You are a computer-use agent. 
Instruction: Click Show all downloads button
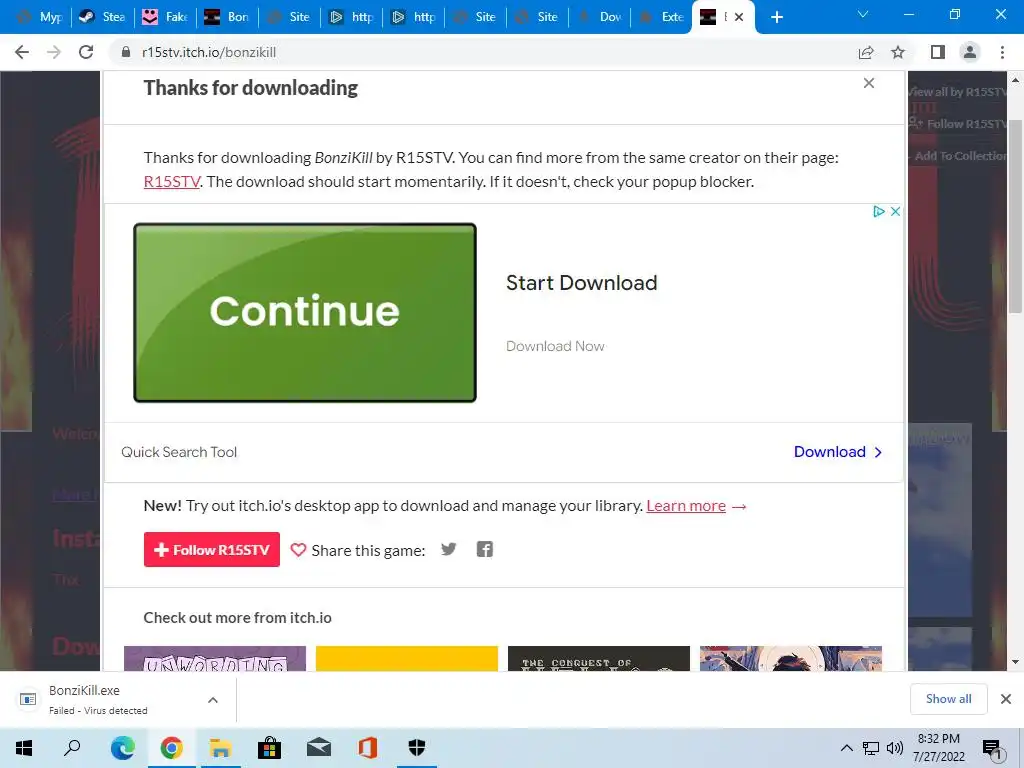tap(948, 699)
